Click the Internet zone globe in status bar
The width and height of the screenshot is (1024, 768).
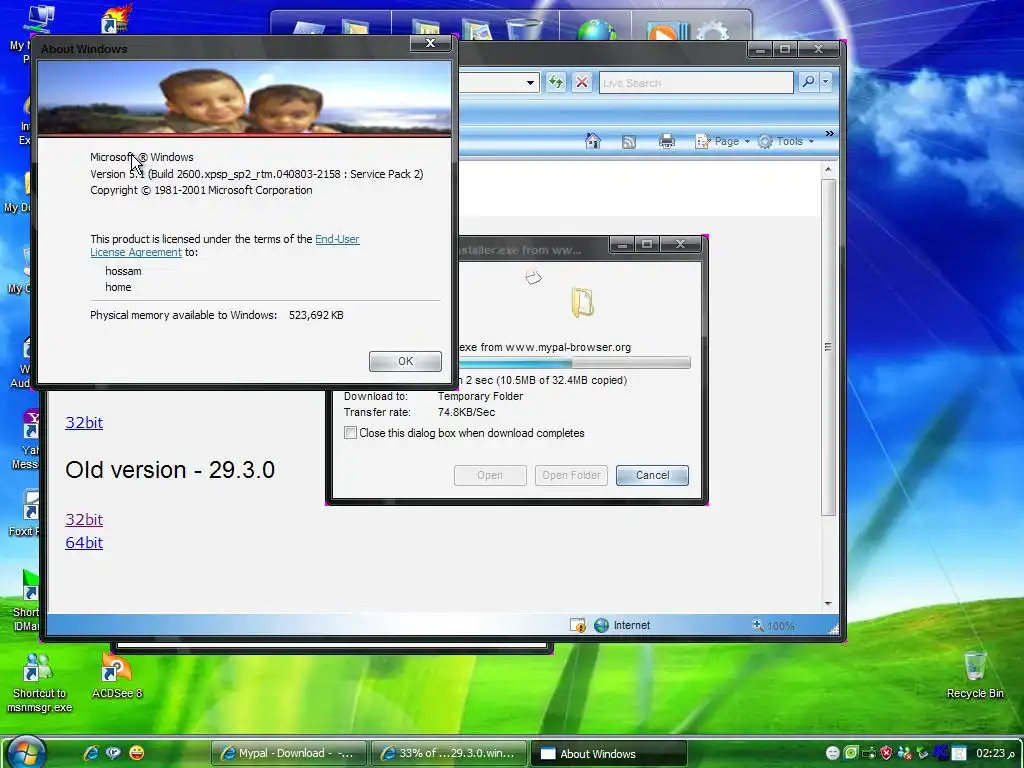point(601,625)
